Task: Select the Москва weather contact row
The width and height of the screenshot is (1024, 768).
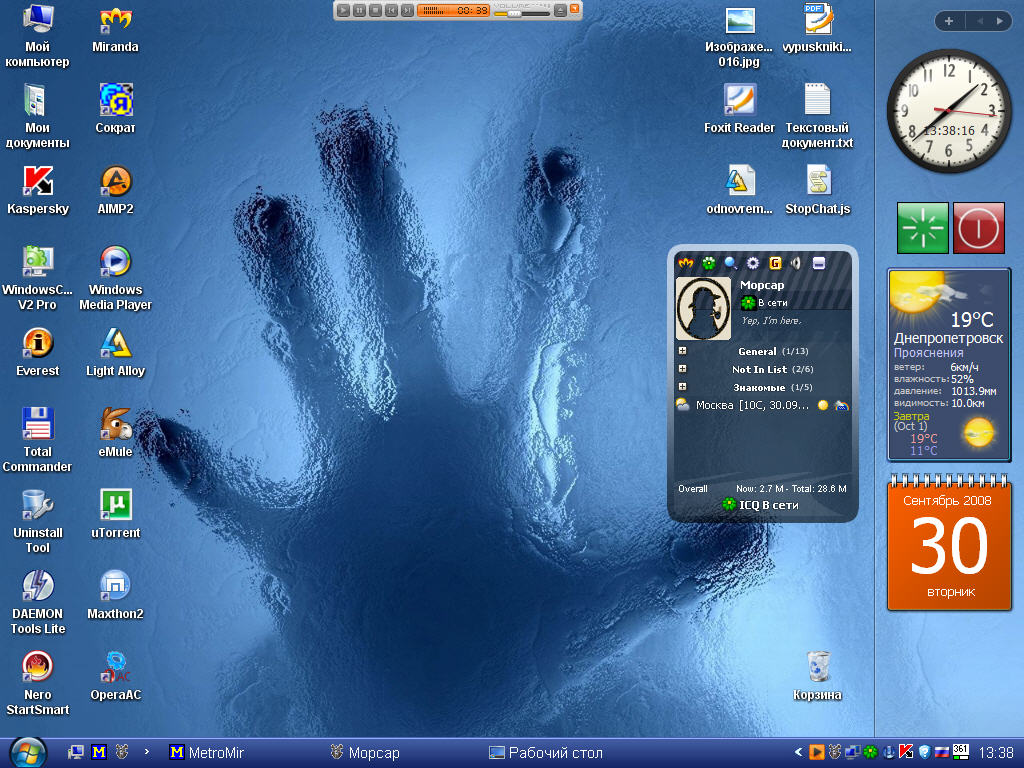Action: coord(762,406)
